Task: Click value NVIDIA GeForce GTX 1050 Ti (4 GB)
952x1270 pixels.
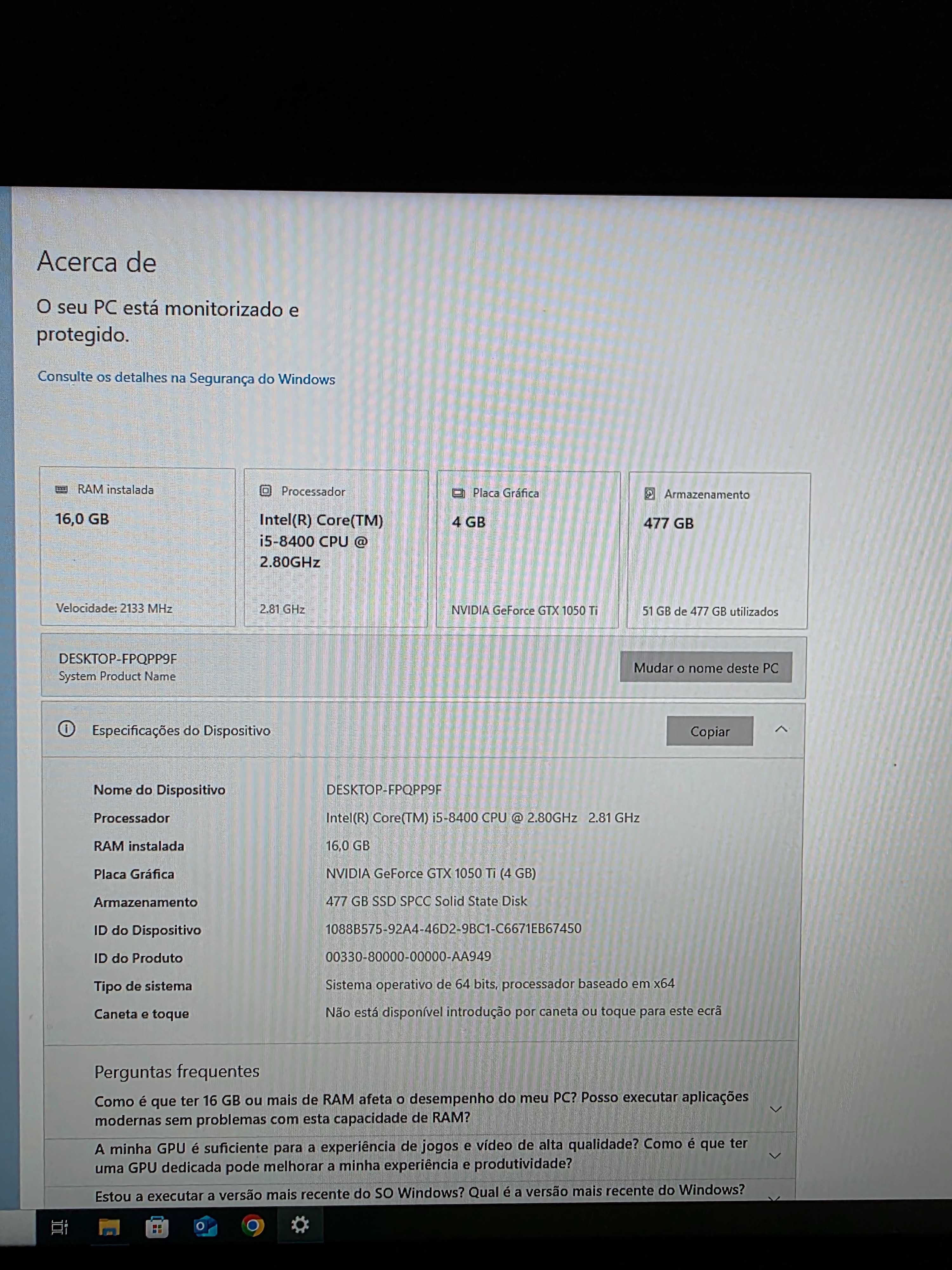Action: [431, 873]
